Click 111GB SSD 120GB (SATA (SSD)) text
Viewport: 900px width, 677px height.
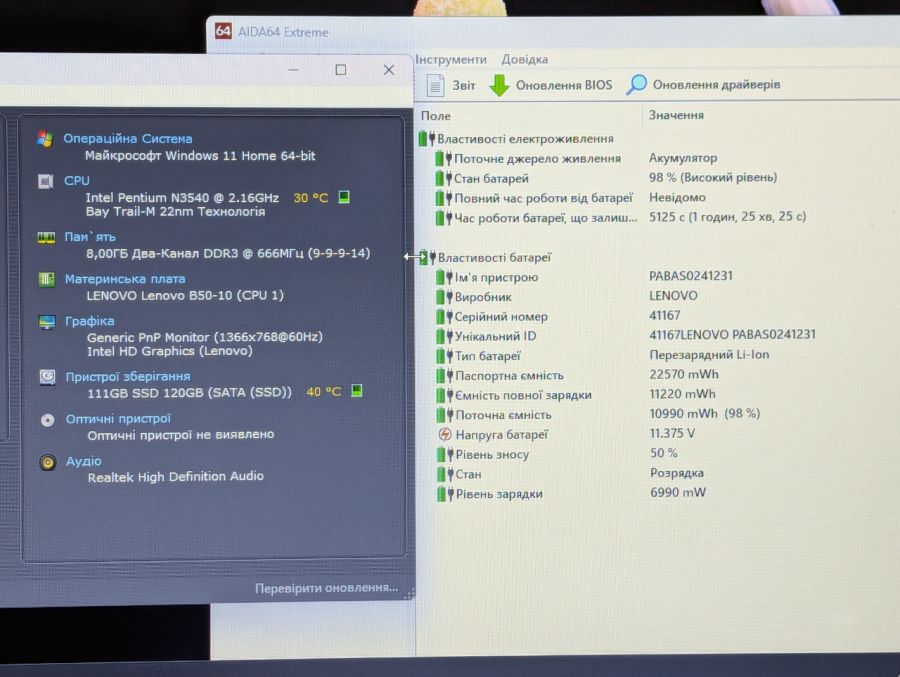[x=189, y=393]
